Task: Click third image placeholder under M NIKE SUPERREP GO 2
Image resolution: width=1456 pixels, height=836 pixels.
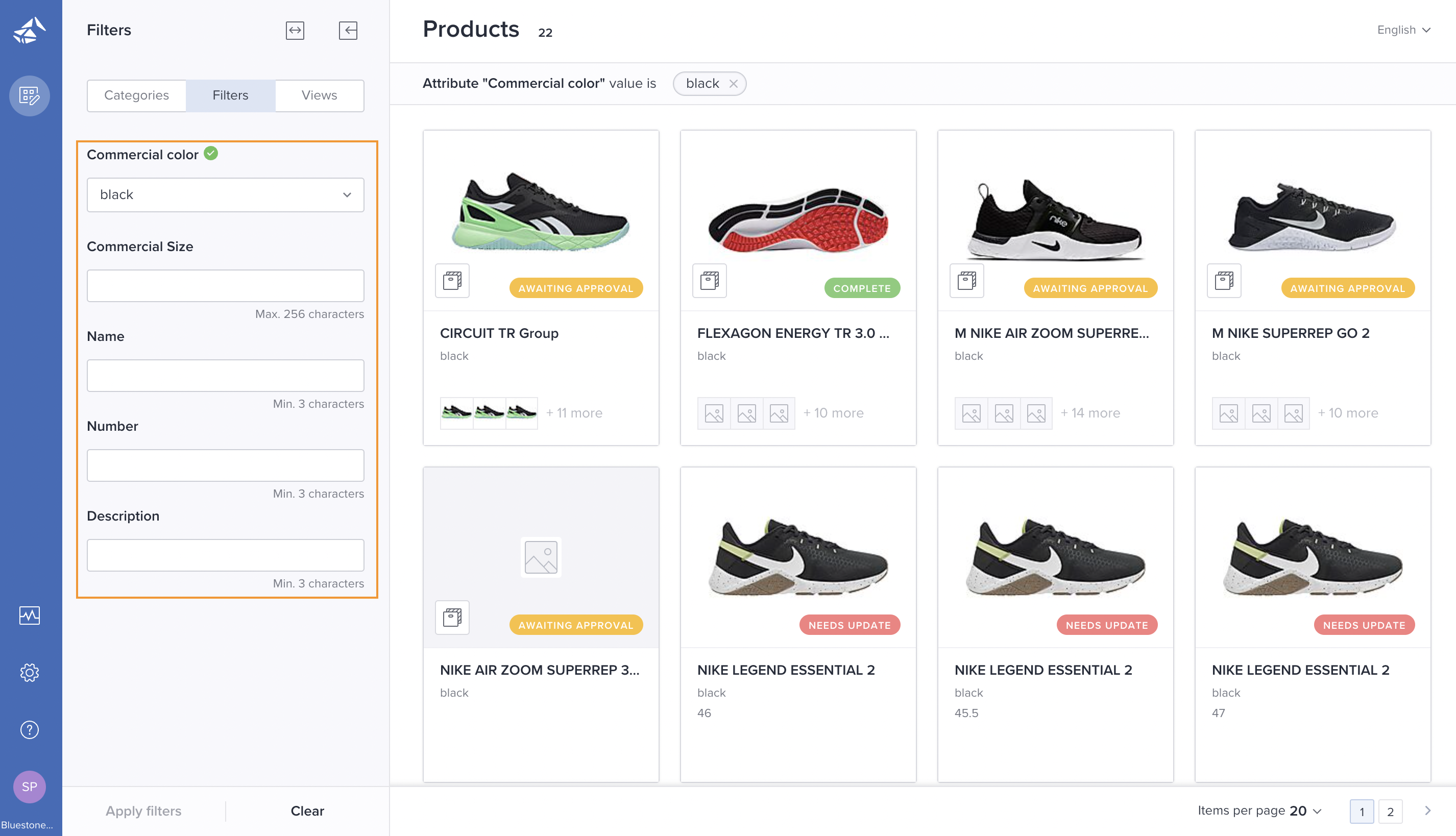Action: pos(1294,413)
